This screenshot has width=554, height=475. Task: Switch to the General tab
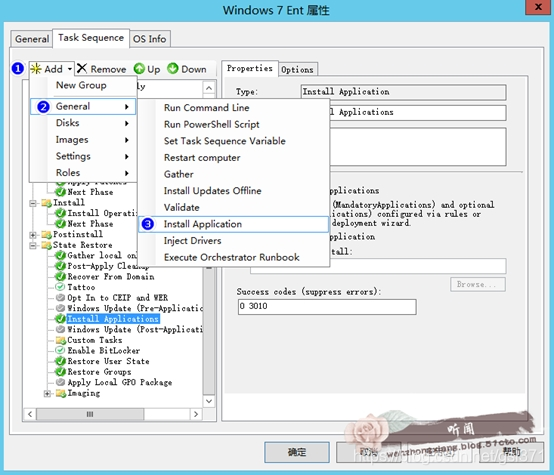pos(32,39)
